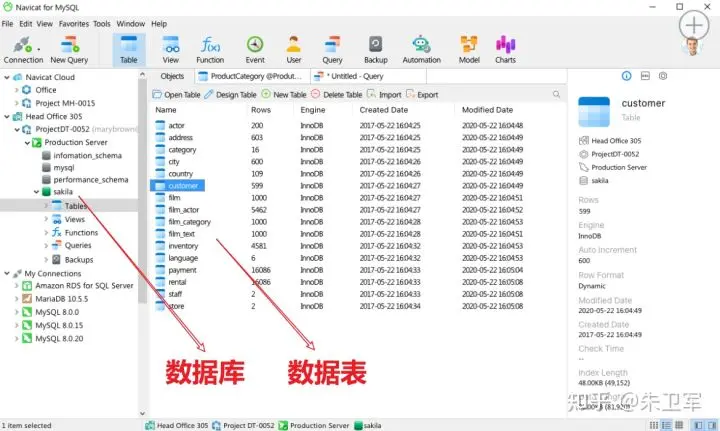Sort by the Modified Date column header

point(487,110)
